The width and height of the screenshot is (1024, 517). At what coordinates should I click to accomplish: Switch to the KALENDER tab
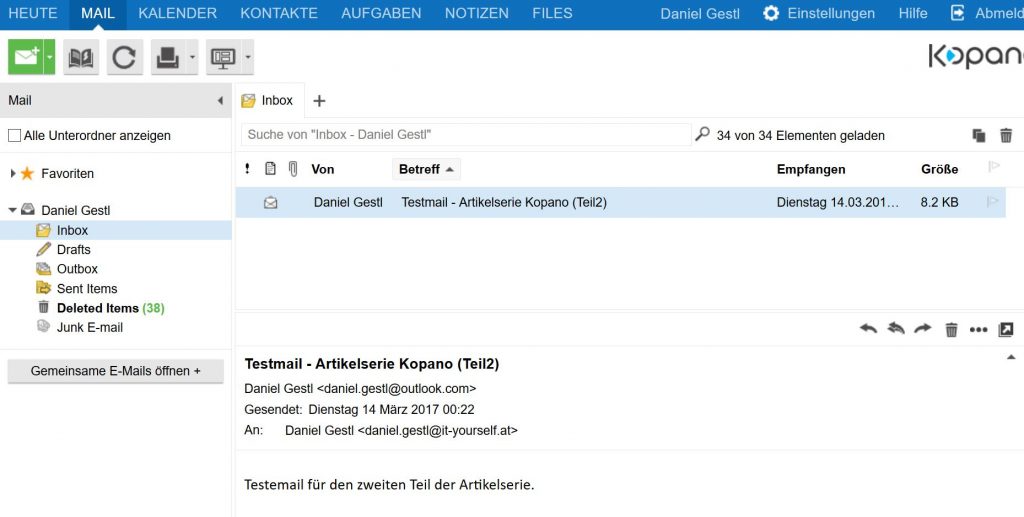[x=177, y=13]
